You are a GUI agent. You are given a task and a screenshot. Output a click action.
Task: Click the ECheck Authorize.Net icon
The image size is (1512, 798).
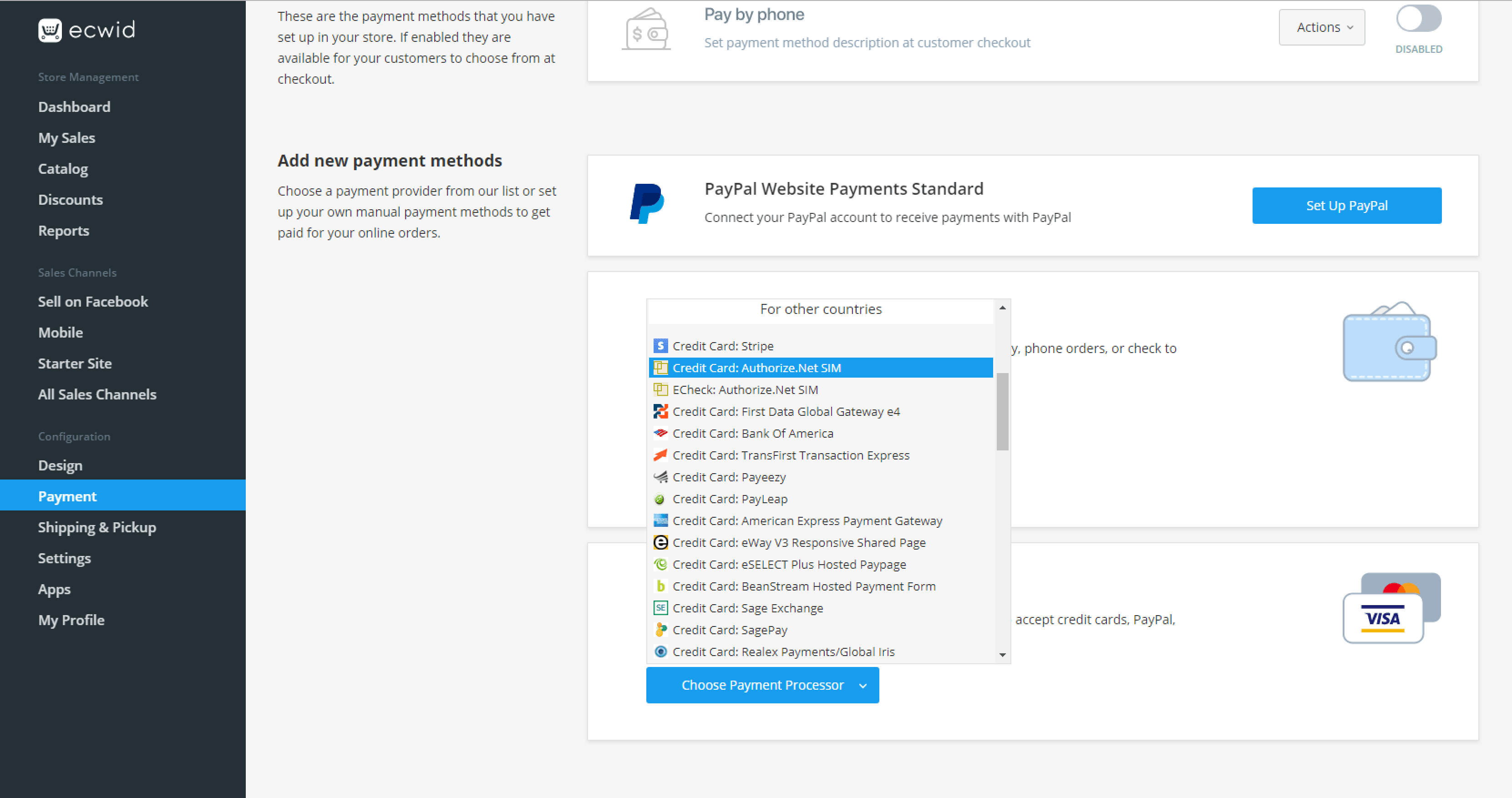tap(660, 389)
